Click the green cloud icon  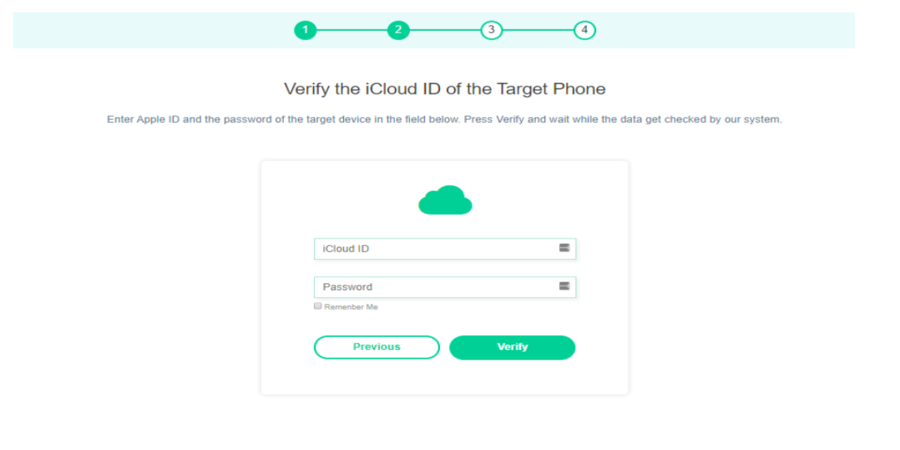coord(445,200)
